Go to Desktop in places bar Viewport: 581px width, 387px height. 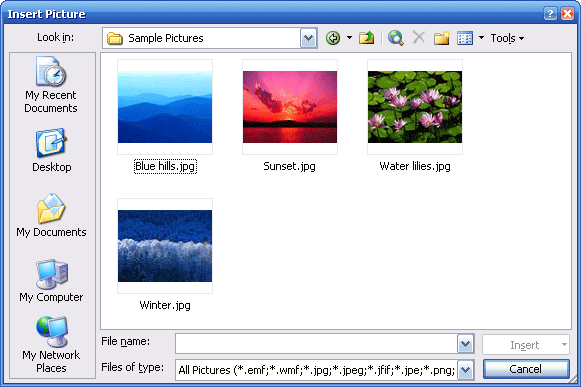click(52, 151)
